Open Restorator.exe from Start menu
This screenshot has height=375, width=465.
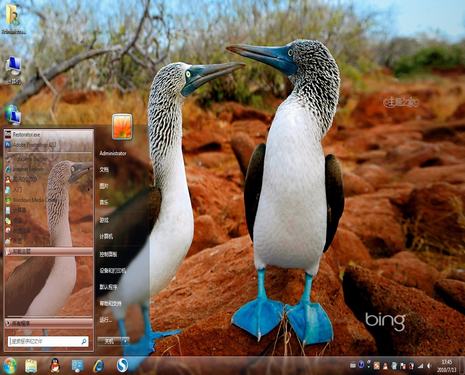pos(48,135)
